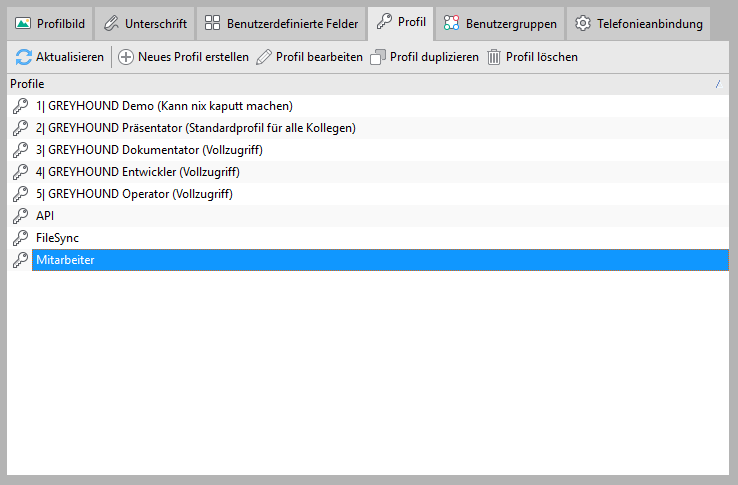Click the key icon on Profil tab
Image resolution: width=738 pixels, height=485 pixels.
(385, 22)
